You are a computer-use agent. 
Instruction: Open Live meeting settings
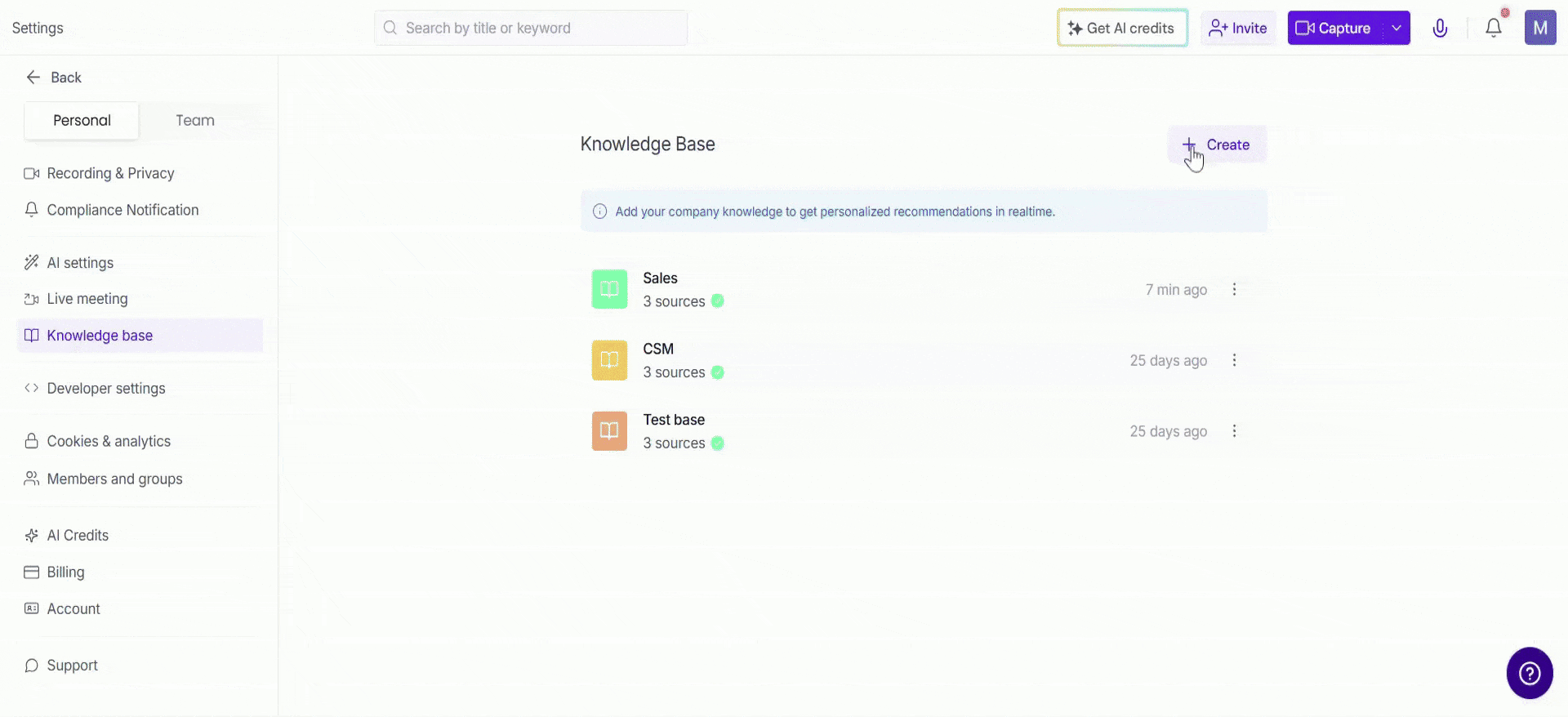(x=140, y=299)
